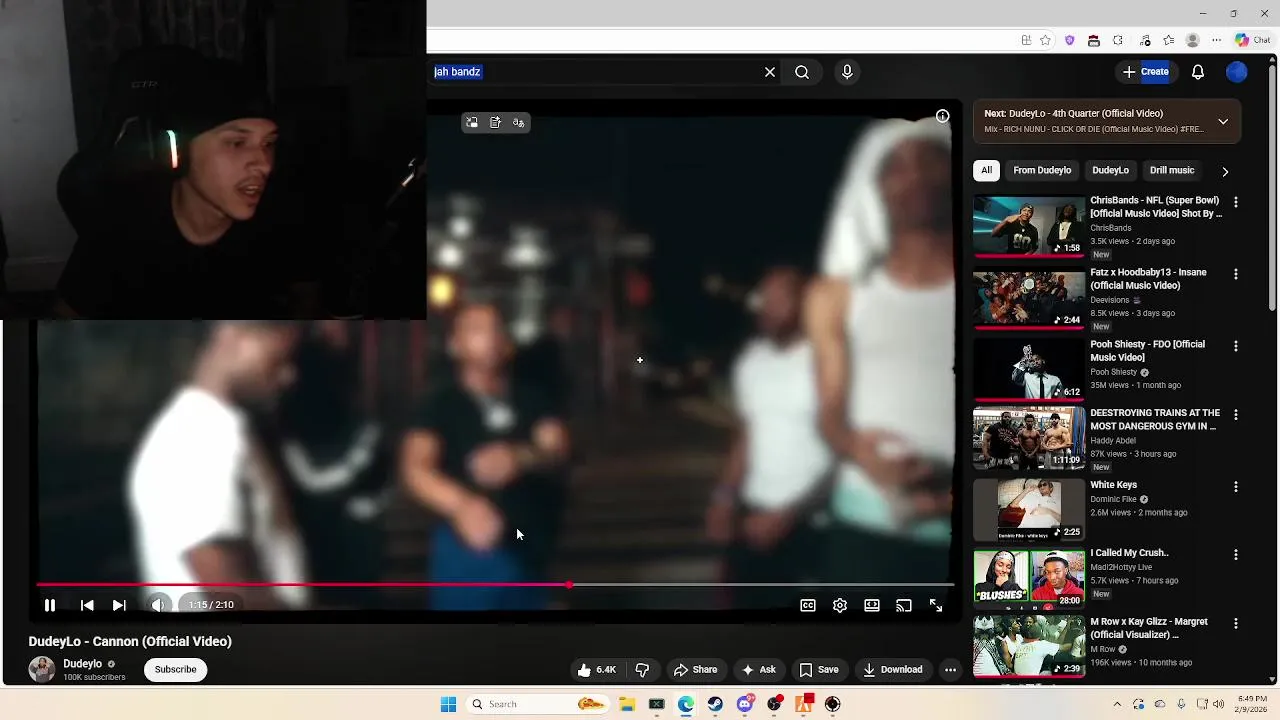Open the YouTube account avatar menu

click(1237, 72)
